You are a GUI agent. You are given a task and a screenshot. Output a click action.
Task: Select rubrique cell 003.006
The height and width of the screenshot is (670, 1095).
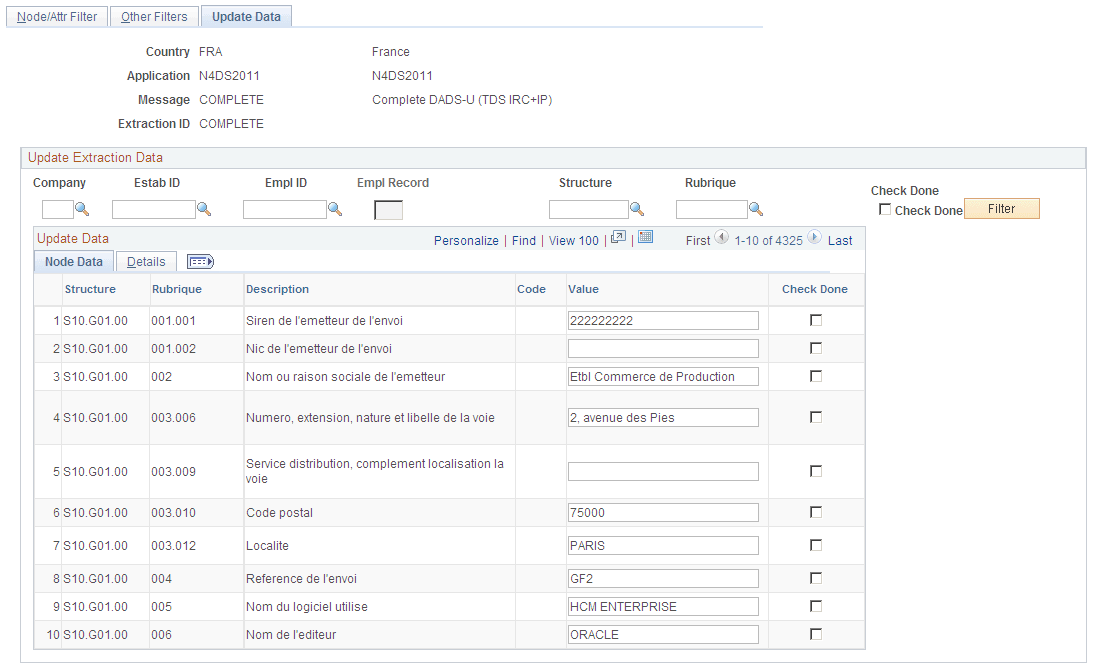point(173,418)
